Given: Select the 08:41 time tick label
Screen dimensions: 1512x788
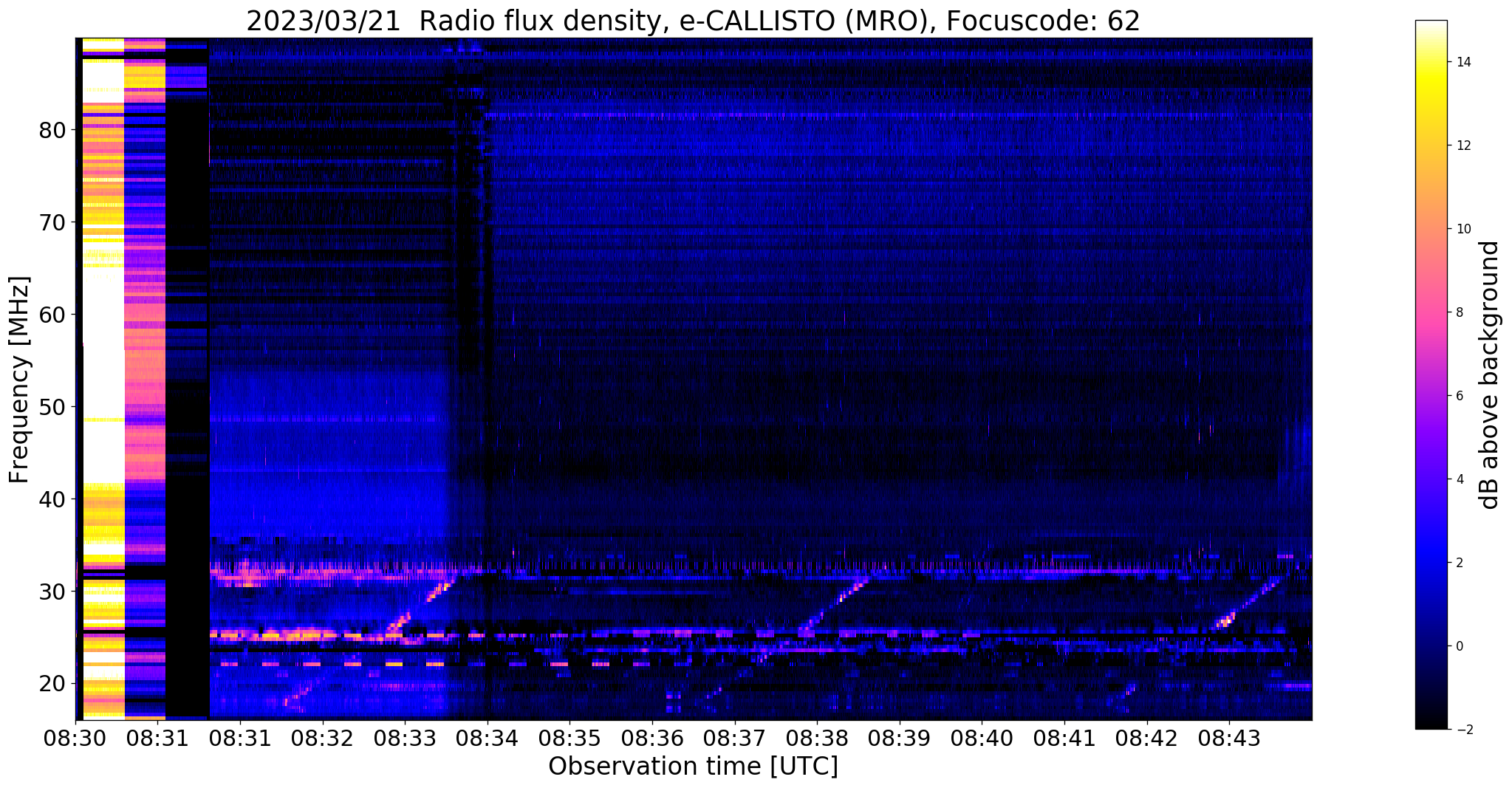Looking at the screenshot, I should pos(1064,738).
